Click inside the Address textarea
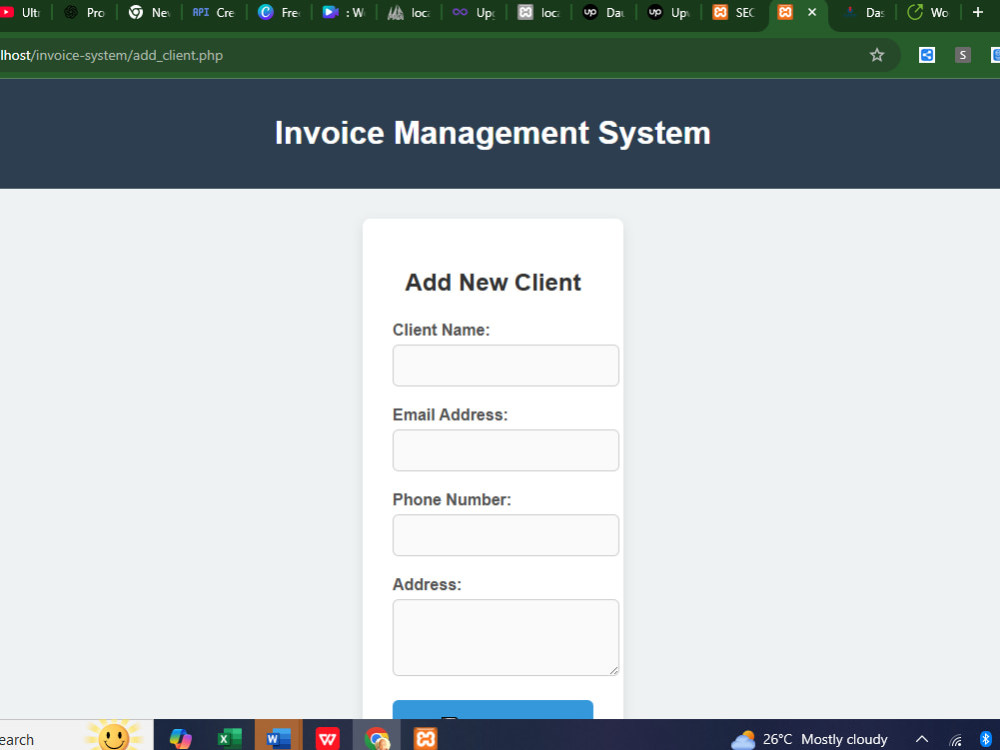This screenshot has width=1000, height=750. pos(506,637)
